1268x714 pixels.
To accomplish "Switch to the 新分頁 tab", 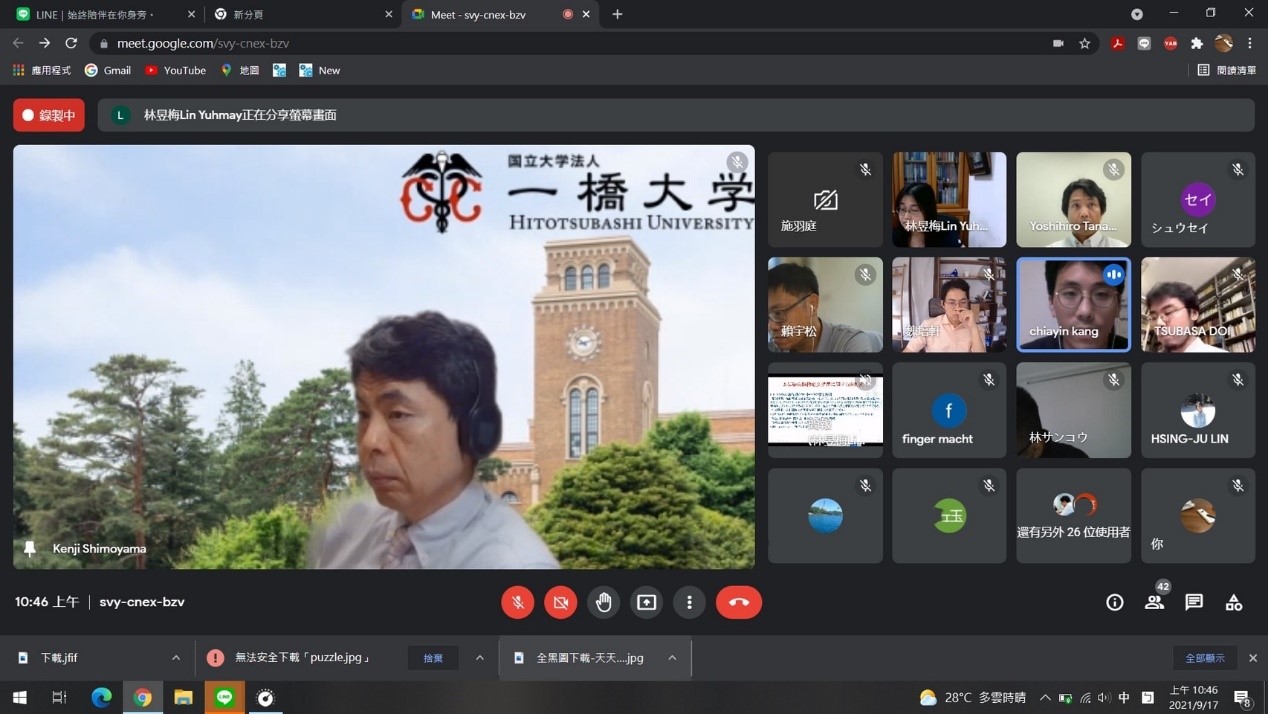I will pyautogui.click(x=304, y=14).
